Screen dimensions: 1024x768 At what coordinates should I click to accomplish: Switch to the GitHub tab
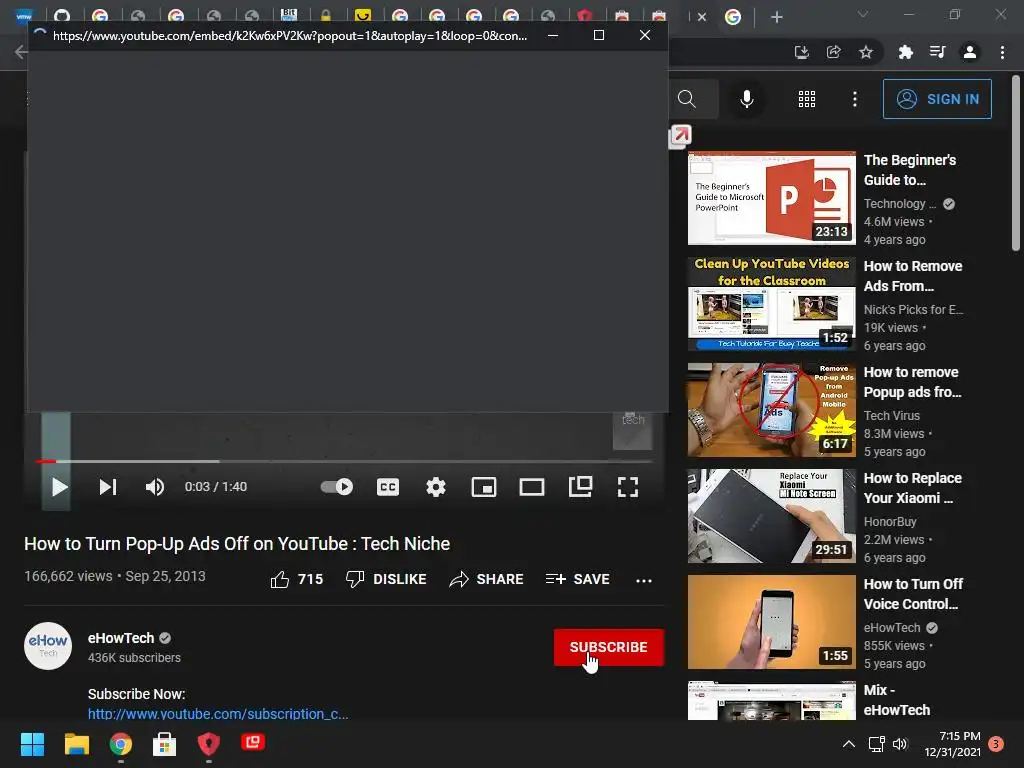(x=62, y=16)
